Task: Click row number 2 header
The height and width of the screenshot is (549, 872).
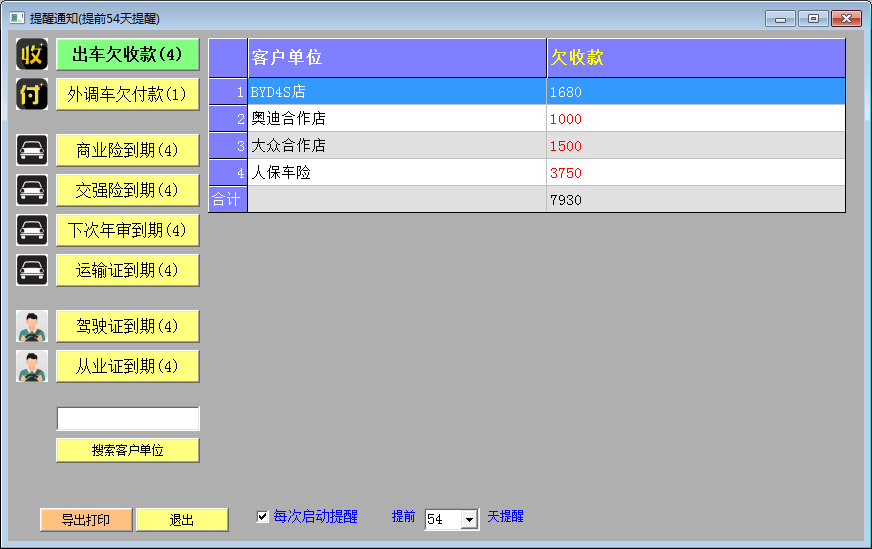Action: point(227,118)
